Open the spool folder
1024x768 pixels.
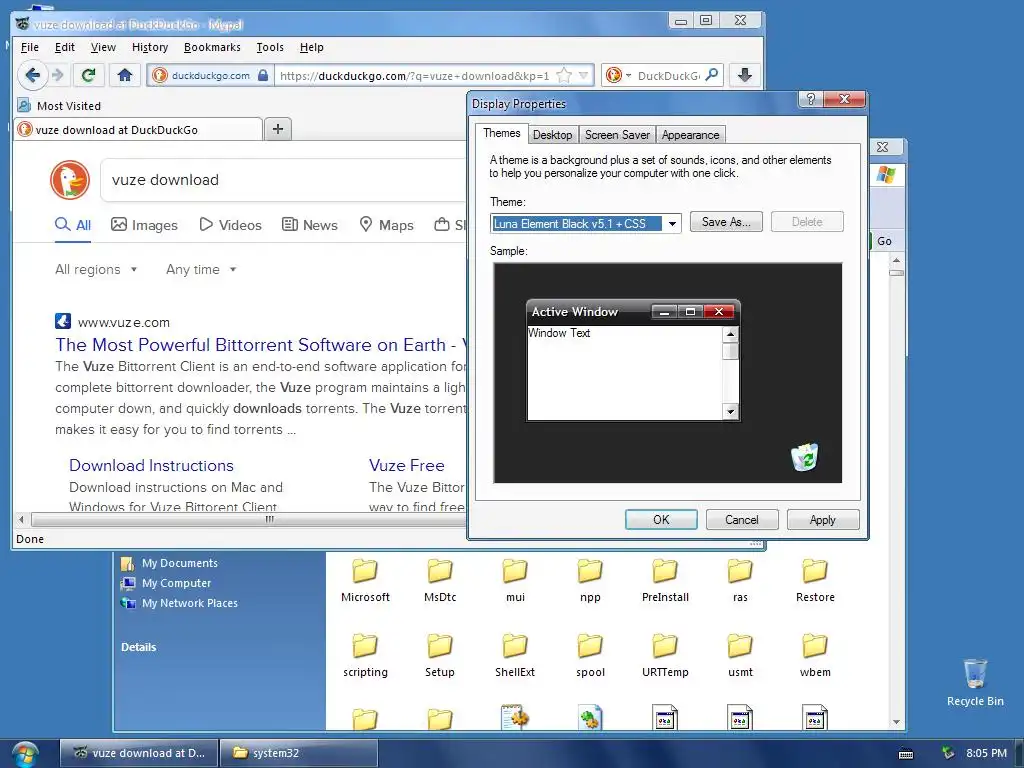(x=590, y=655)
